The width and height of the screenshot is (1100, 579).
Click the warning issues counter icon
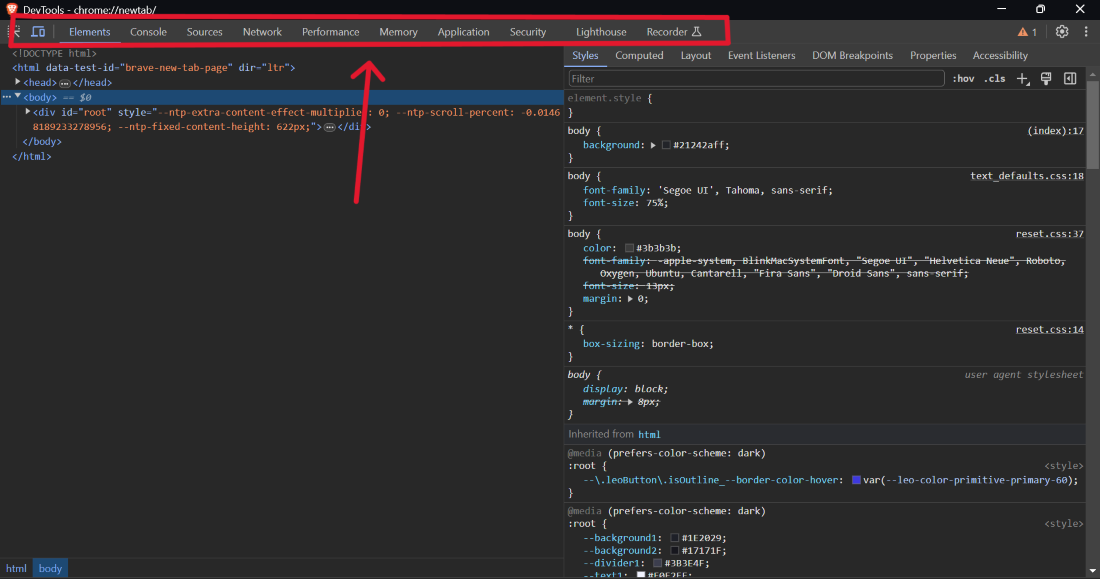[x=1027, y=32]
